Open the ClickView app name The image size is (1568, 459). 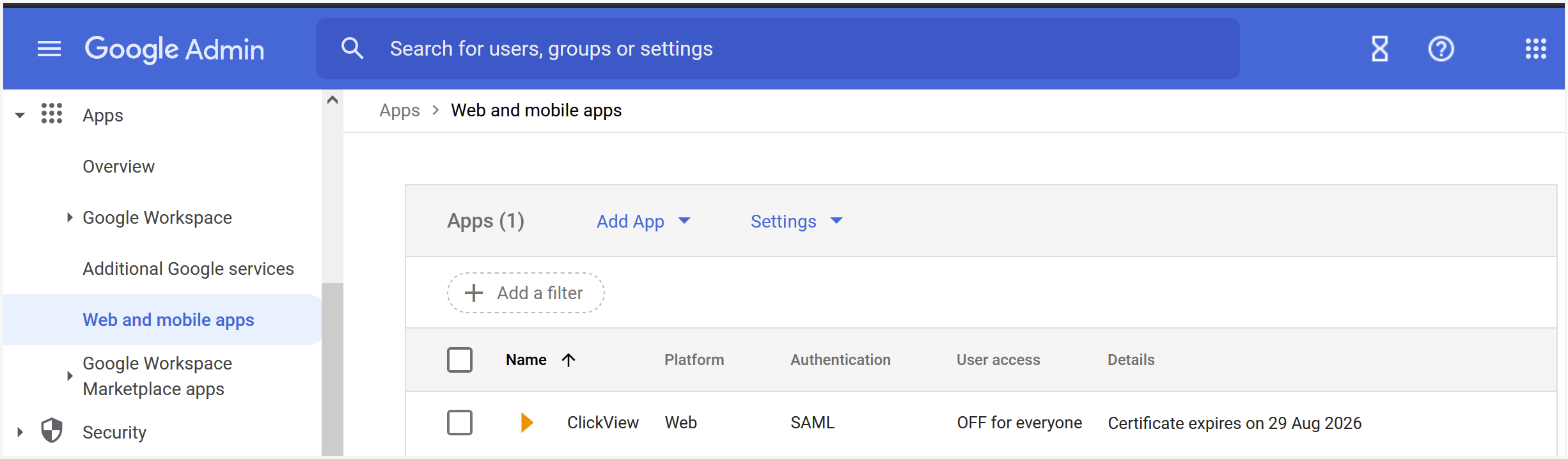[x=603, y=423]
